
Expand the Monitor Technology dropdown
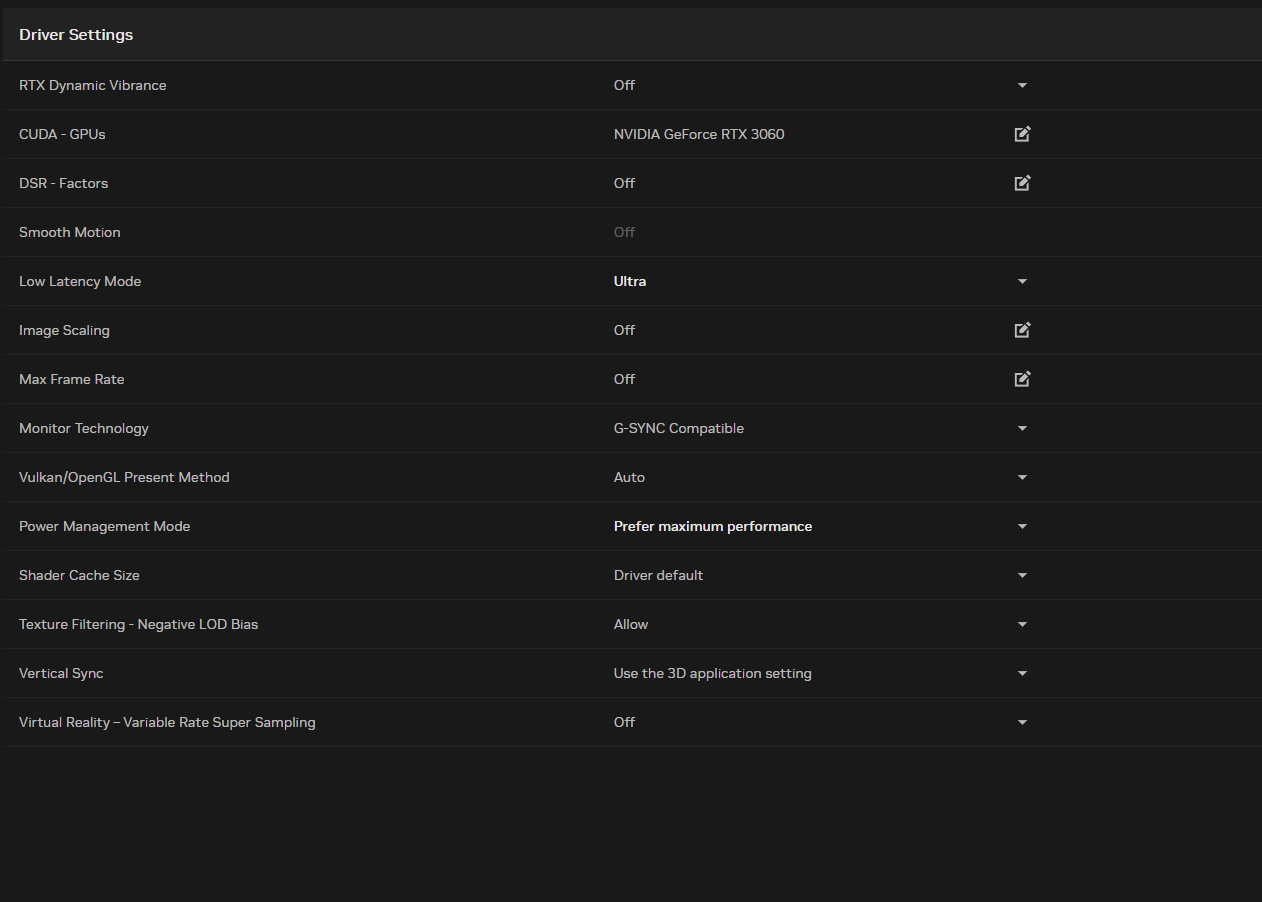tap(1022, 429)
